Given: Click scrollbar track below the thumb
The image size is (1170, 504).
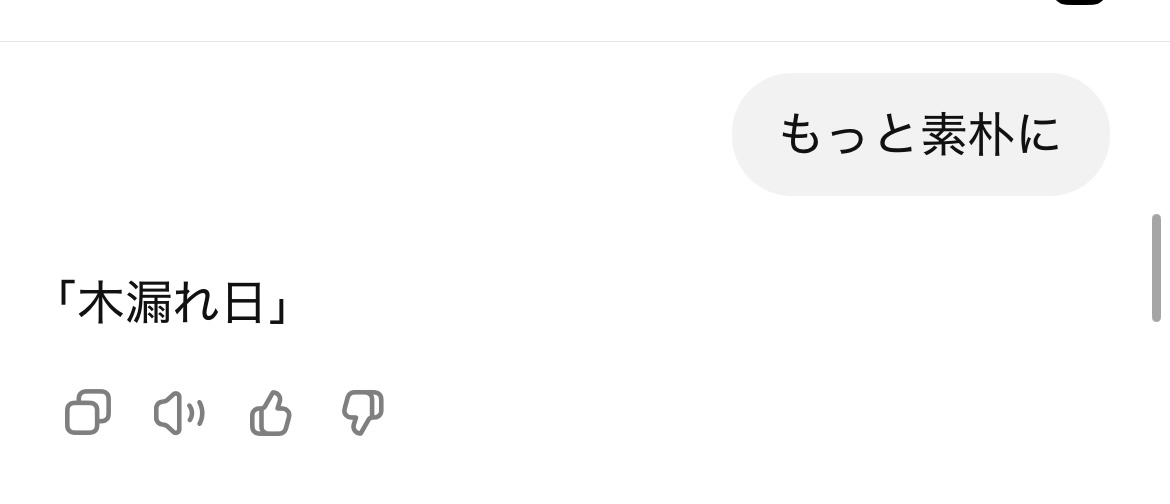Looking at the screenshot, I should (1156, 411).
